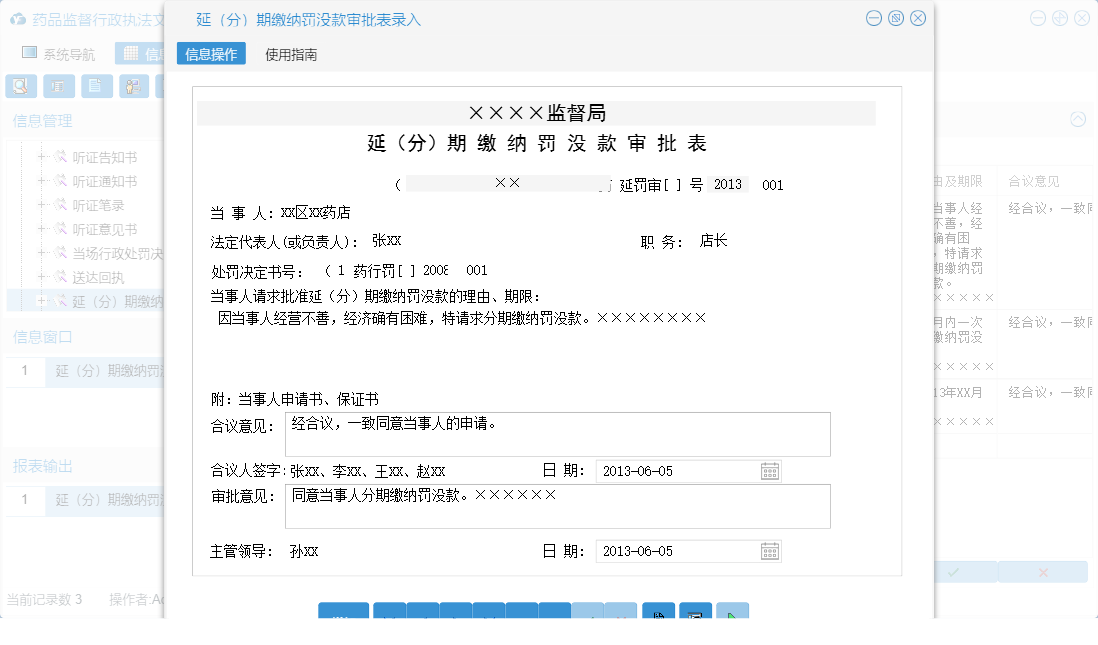Select the 信息操作 tab
Screen dimensions: 1098x645
210,51
